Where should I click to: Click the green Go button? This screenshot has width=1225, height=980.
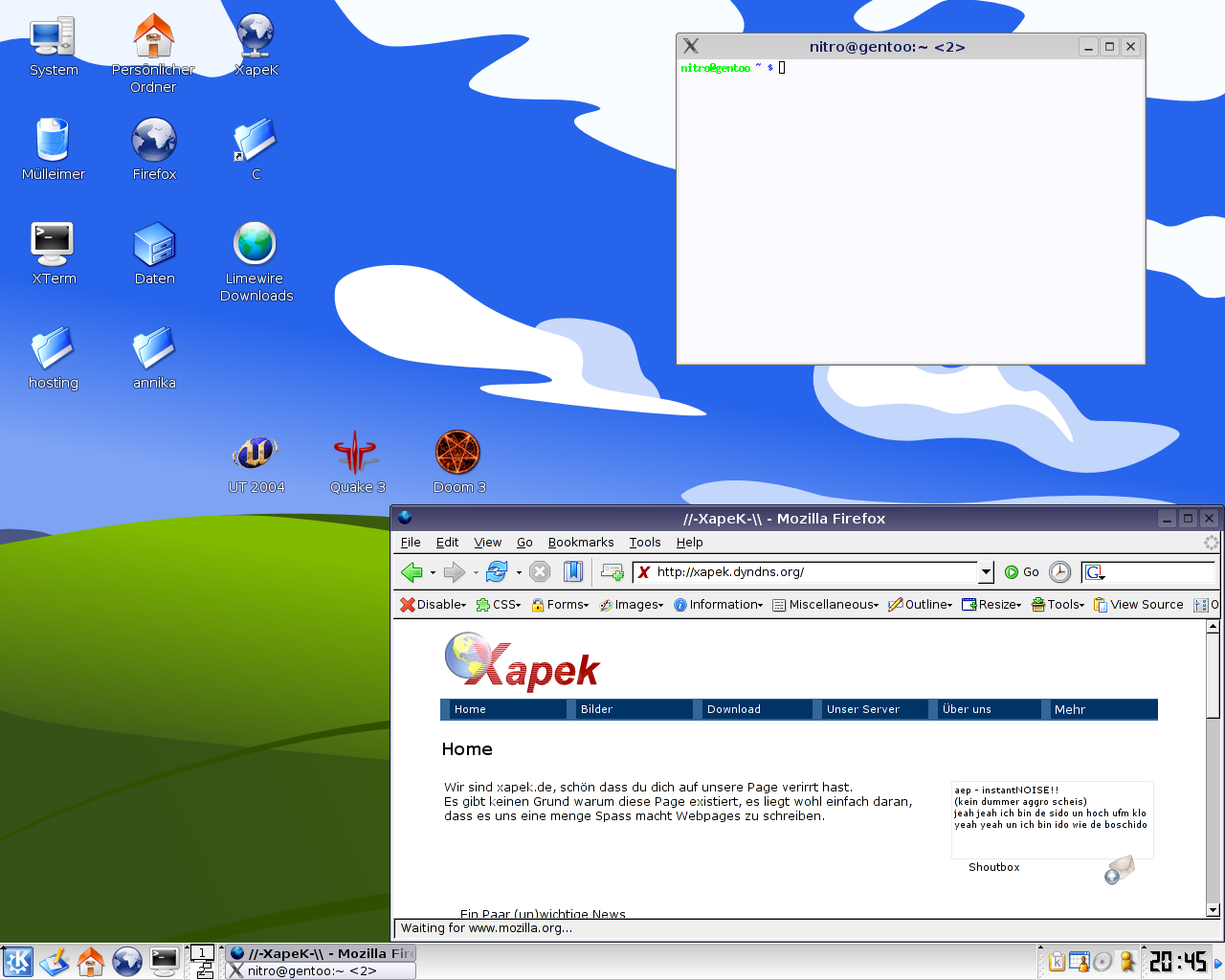(x=1022, y=572)
